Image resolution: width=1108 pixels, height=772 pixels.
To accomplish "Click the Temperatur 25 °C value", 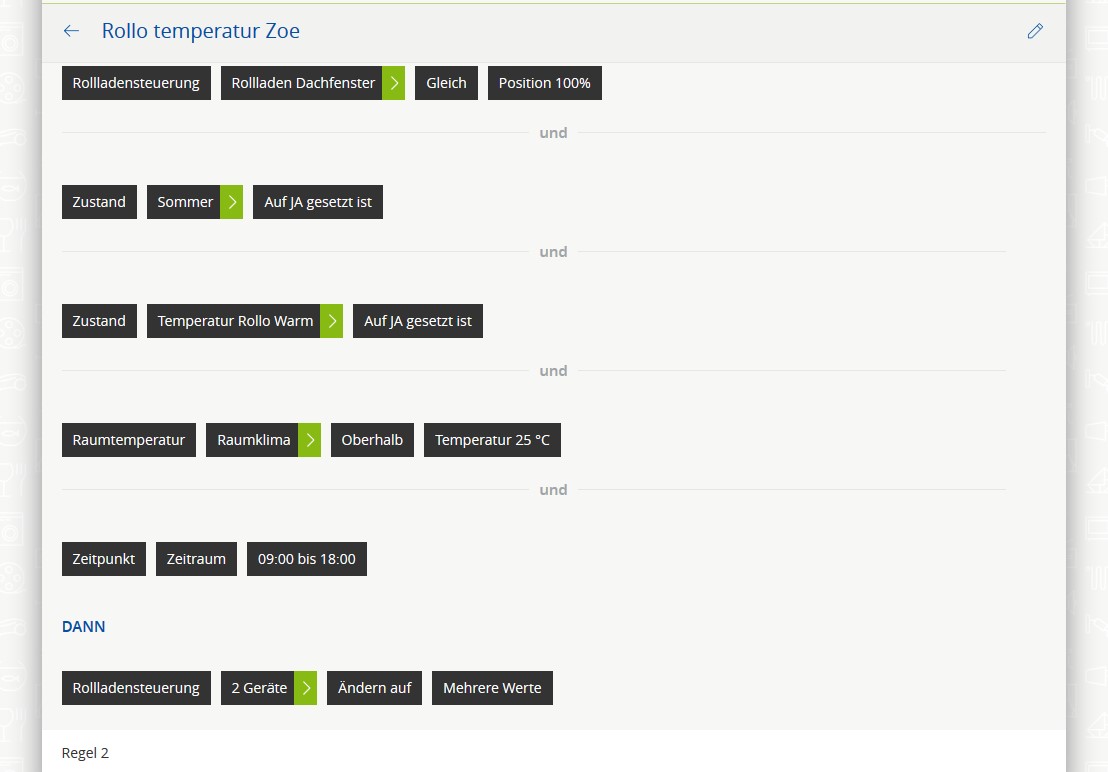I will [x=492, y=440].
